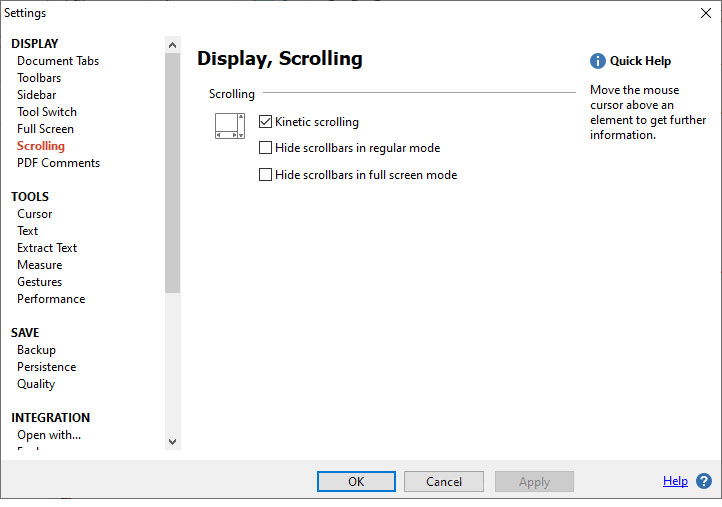Viewport: 722px width, 507px height.
Task: Click the scrolling page preview icon
Action: [230, 126]
